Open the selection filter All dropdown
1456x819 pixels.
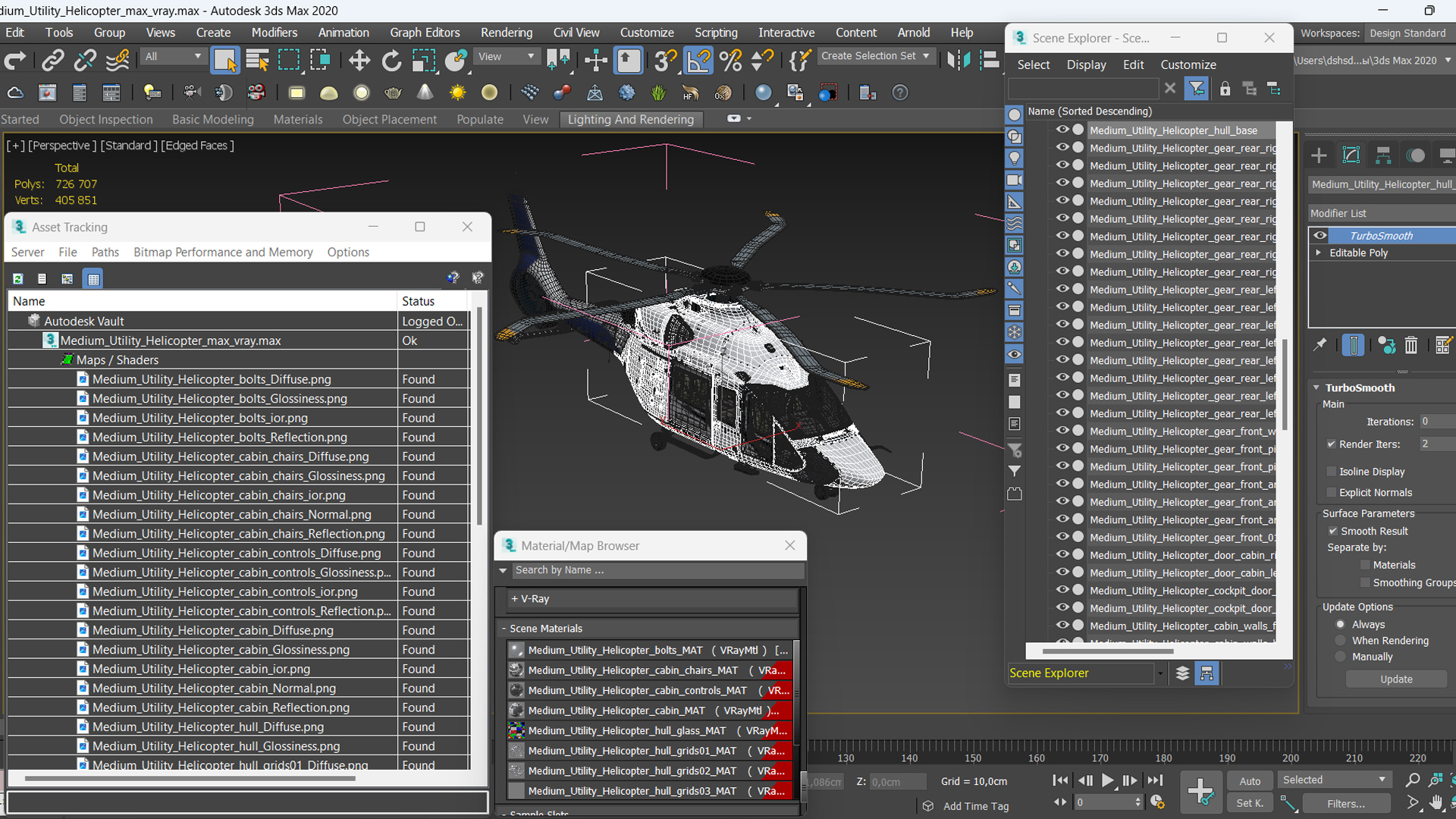click(173, 57)
